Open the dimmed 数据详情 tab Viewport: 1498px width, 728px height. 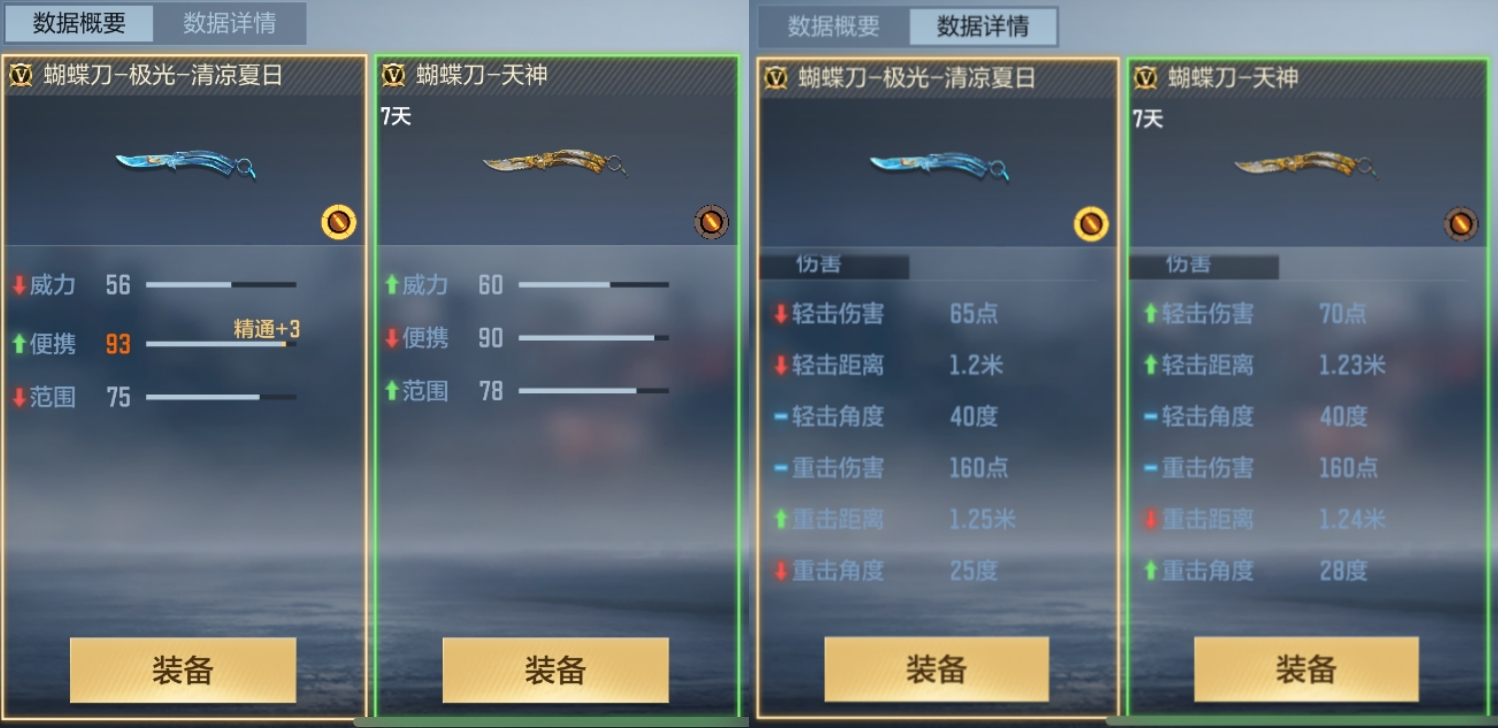229,23
